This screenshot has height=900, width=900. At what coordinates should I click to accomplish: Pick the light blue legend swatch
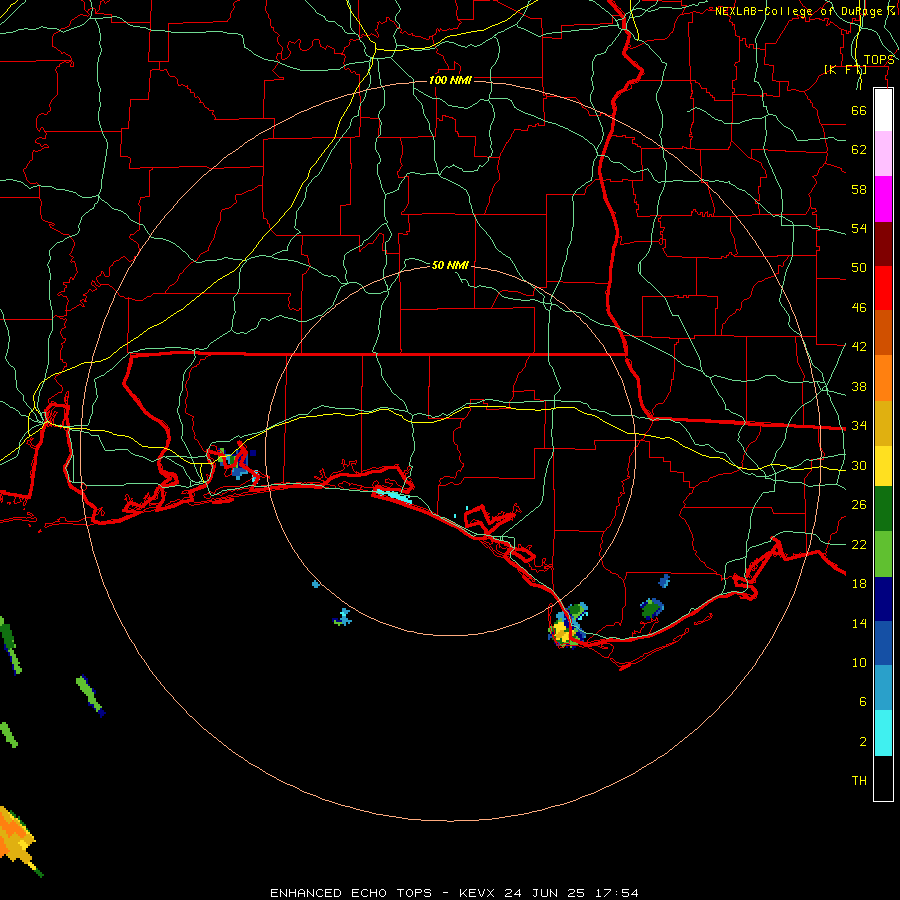[x=883, y=688]
